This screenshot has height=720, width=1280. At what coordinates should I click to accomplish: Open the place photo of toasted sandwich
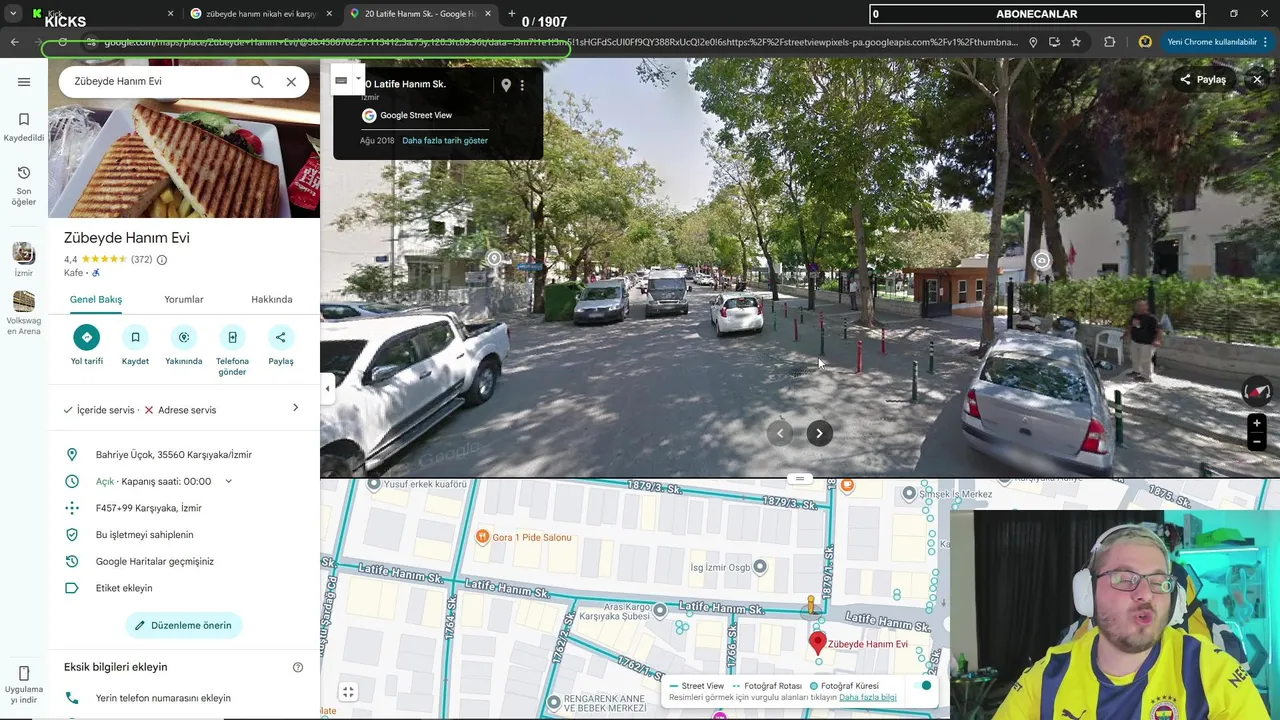pyautogui.click(x=184, y=160)
